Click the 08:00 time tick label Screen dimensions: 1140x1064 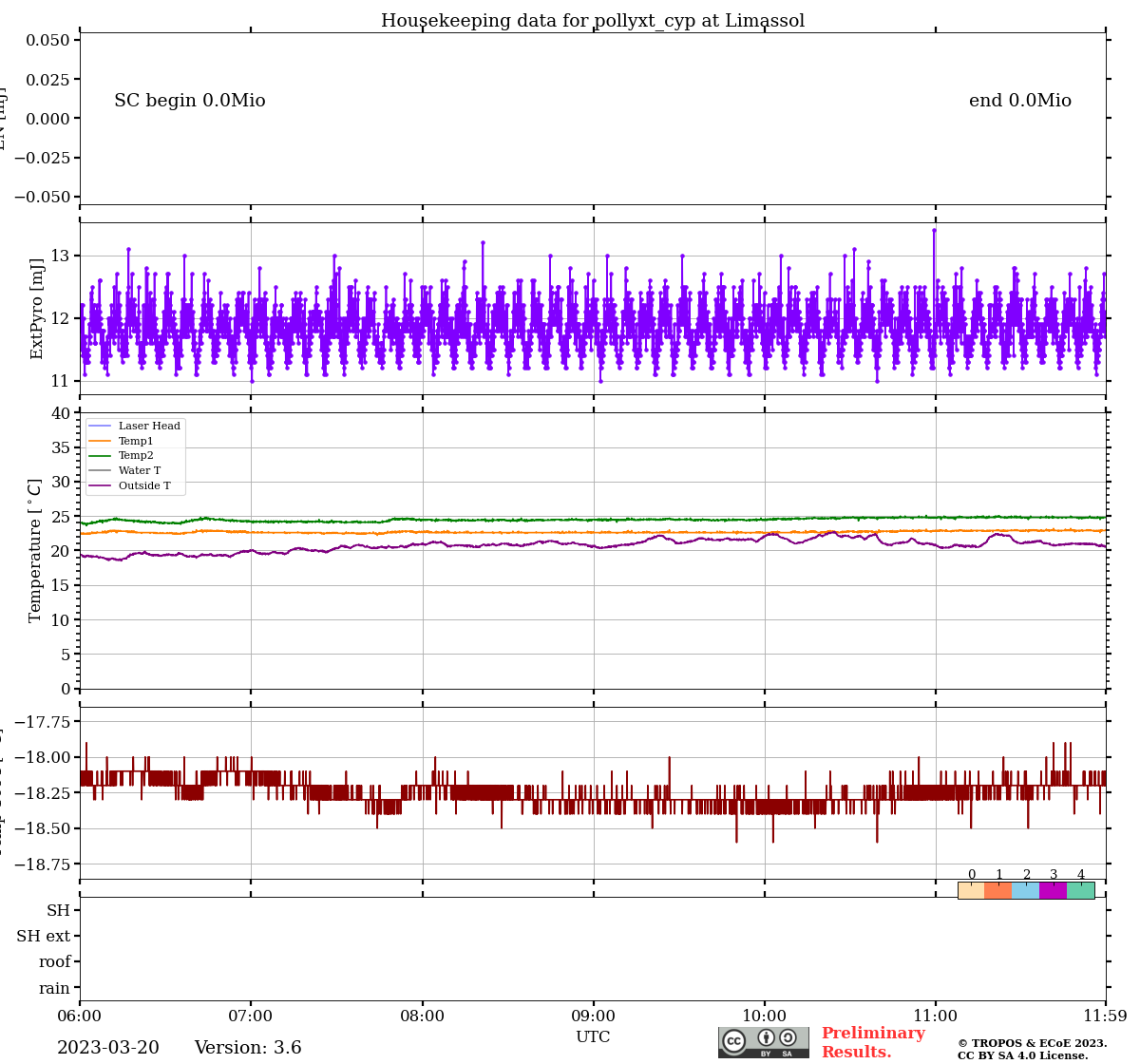click(423, 1016)
